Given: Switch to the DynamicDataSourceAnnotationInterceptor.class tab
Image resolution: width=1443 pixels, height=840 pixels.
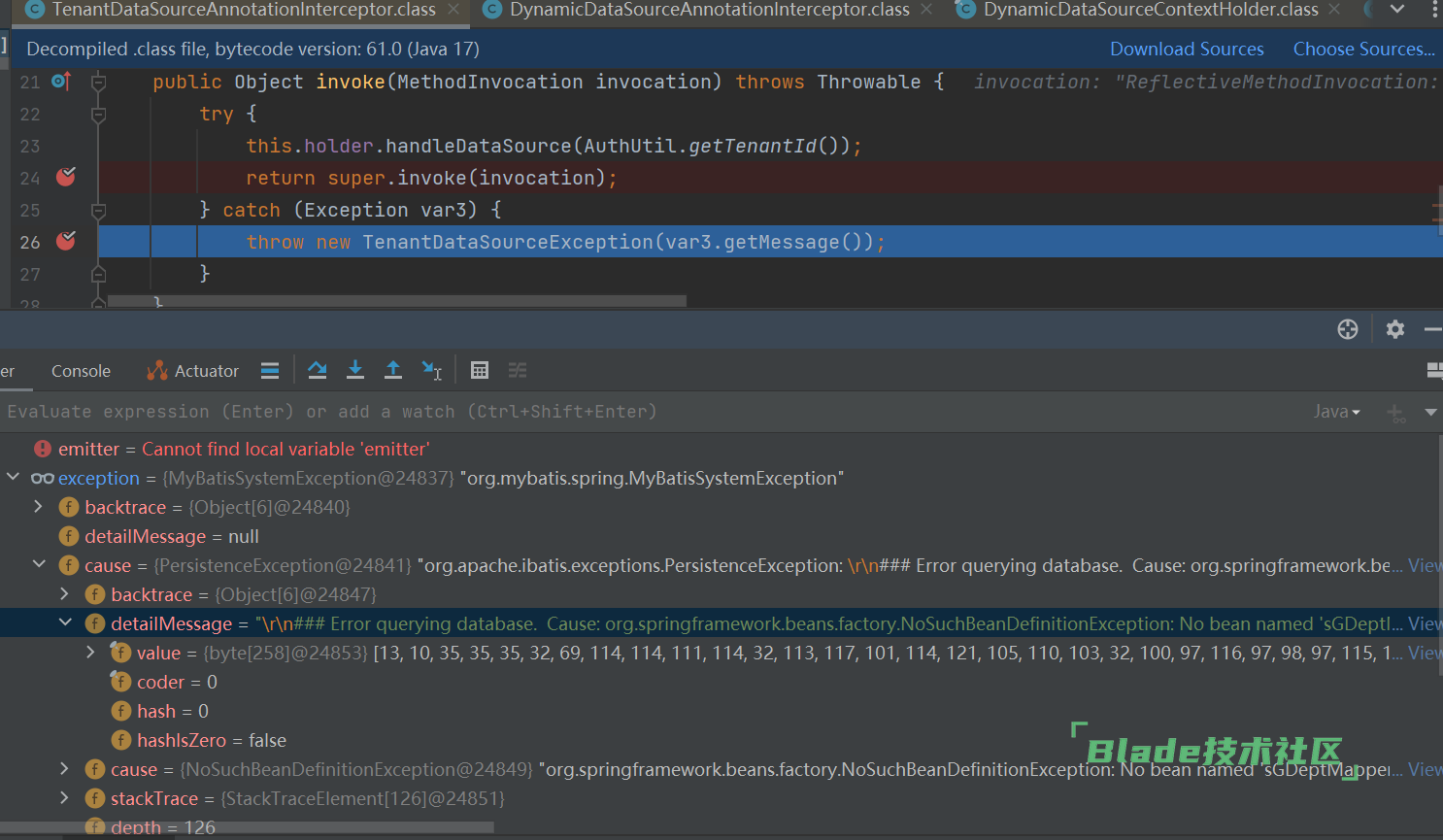Looking at the screenshot, I should tap(709, 10).
